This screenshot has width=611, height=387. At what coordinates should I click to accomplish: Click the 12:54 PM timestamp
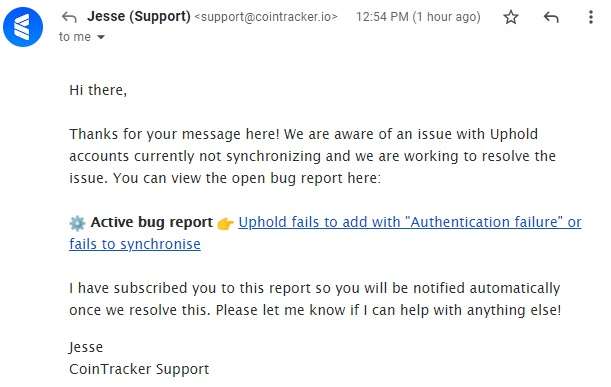click(382, 17)
